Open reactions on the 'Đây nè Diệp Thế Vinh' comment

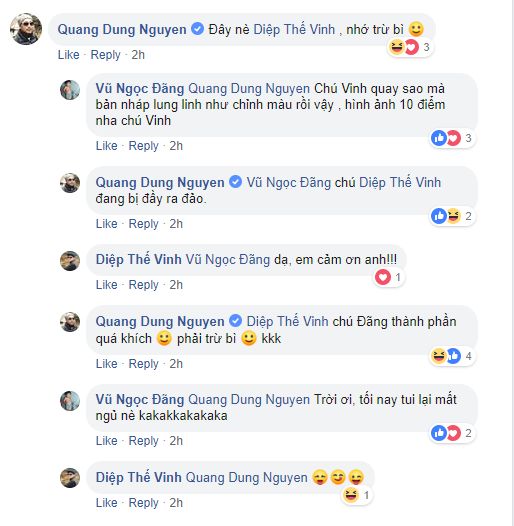click(x=409, y=47)
